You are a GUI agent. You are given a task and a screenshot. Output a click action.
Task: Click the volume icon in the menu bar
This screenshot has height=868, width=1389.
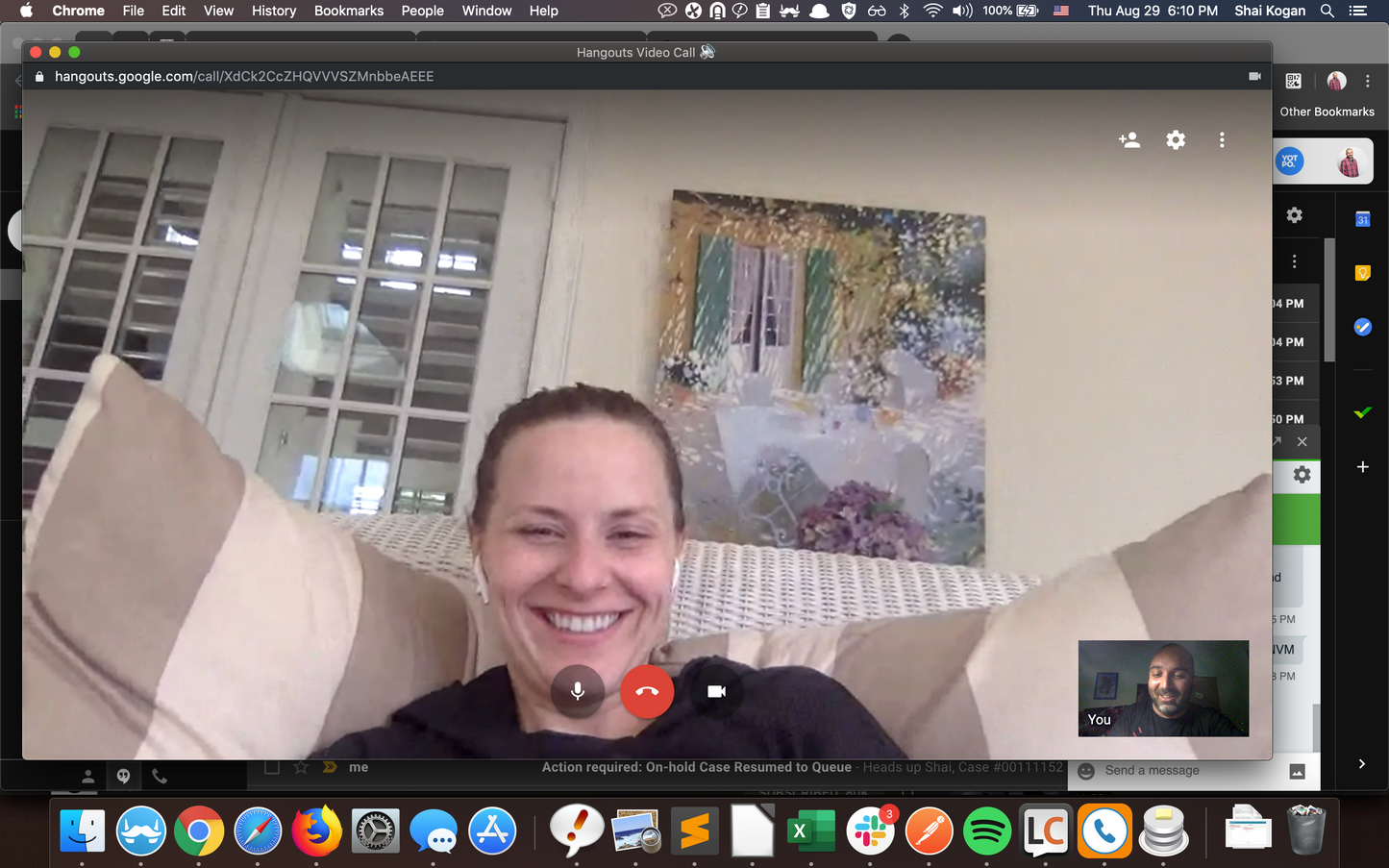[x=962, y=11]
